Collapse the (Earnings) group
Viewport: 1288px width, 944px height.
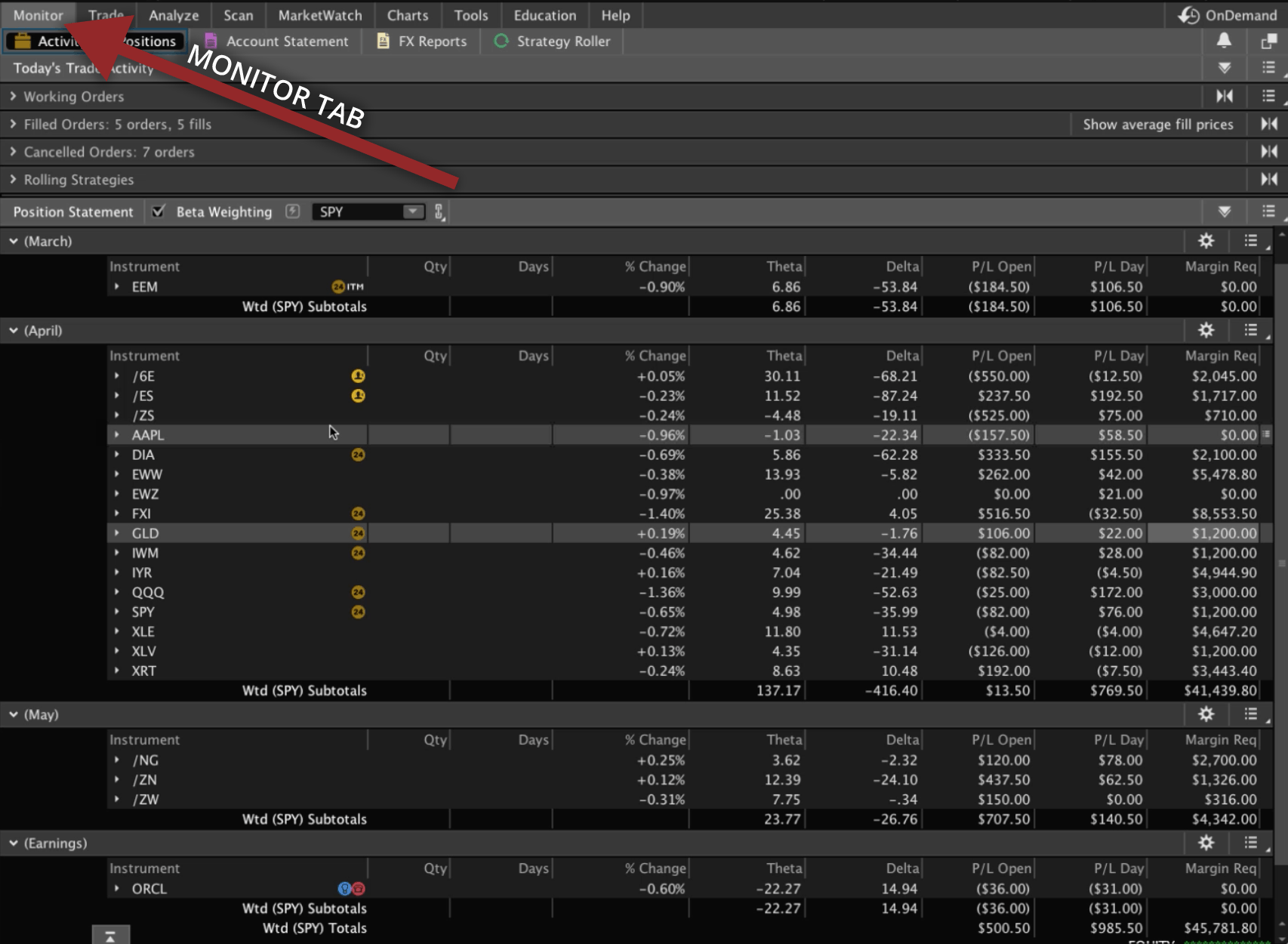tap(13, 843)
